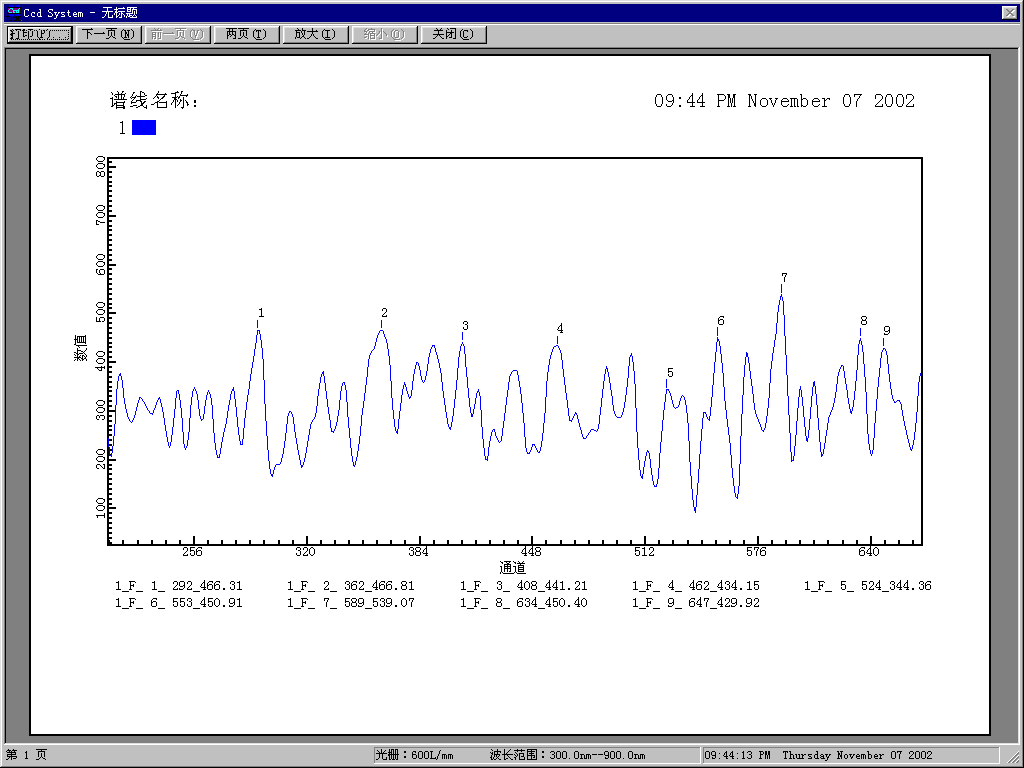1024x768 pixels.
Task: Click peak label 1 on the chart
Action: point(261,313)
